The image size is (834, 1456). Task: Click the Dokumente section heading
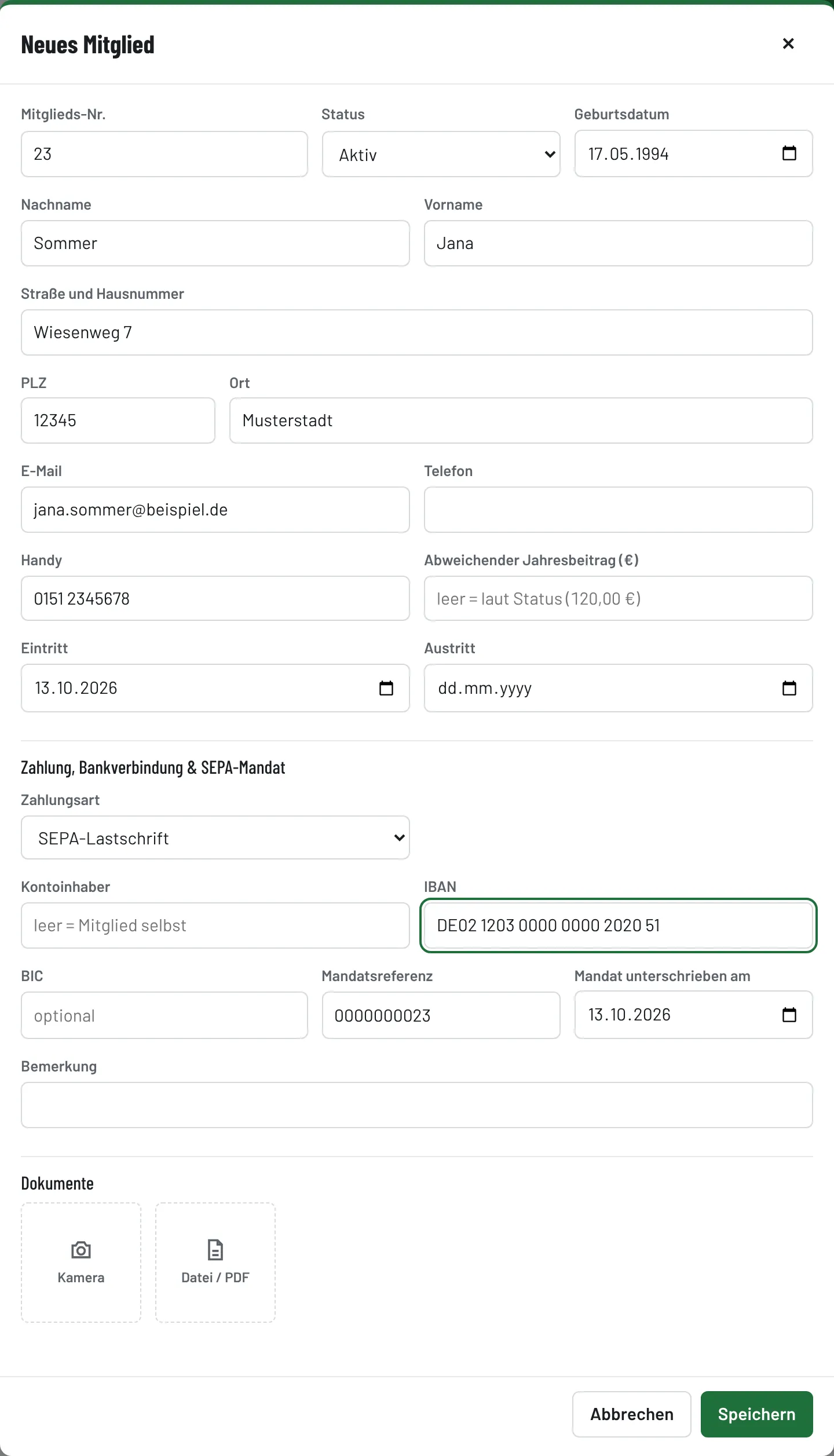point(57,1183)
